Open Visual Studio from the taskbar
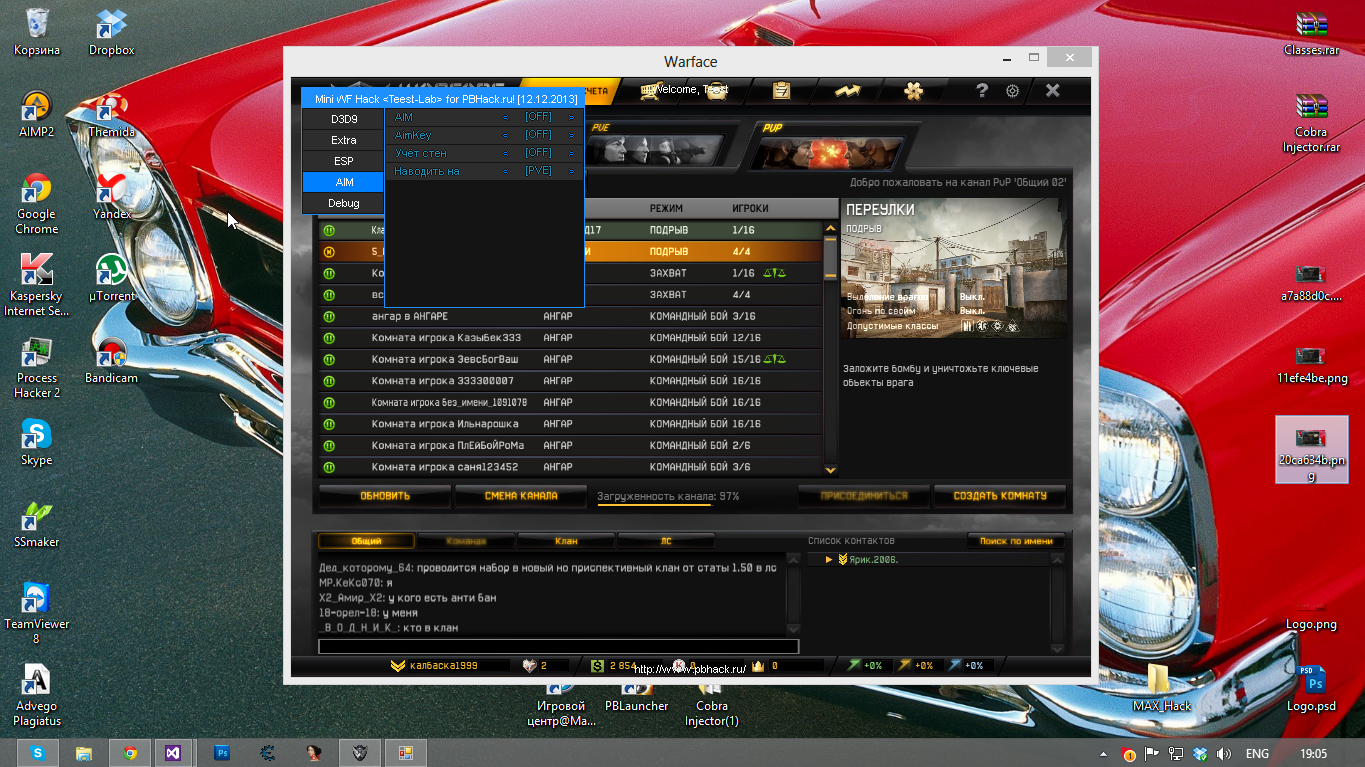1365x767 pixels. pyautogui.click(x=173, y=753)
